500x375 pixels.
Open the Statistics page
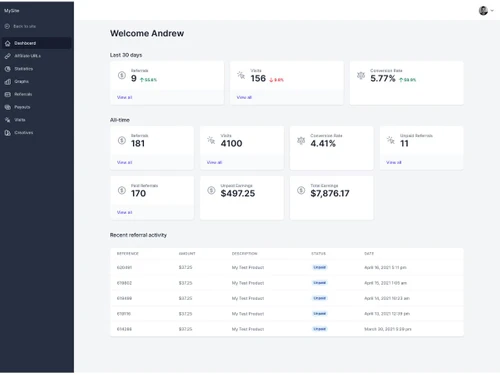(37, 69)
